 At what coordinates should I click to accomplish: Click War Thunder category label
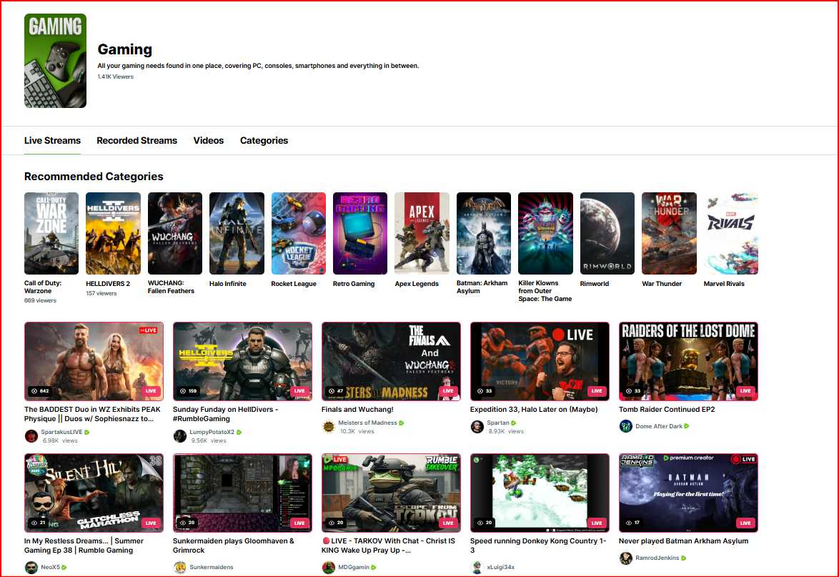662,284
